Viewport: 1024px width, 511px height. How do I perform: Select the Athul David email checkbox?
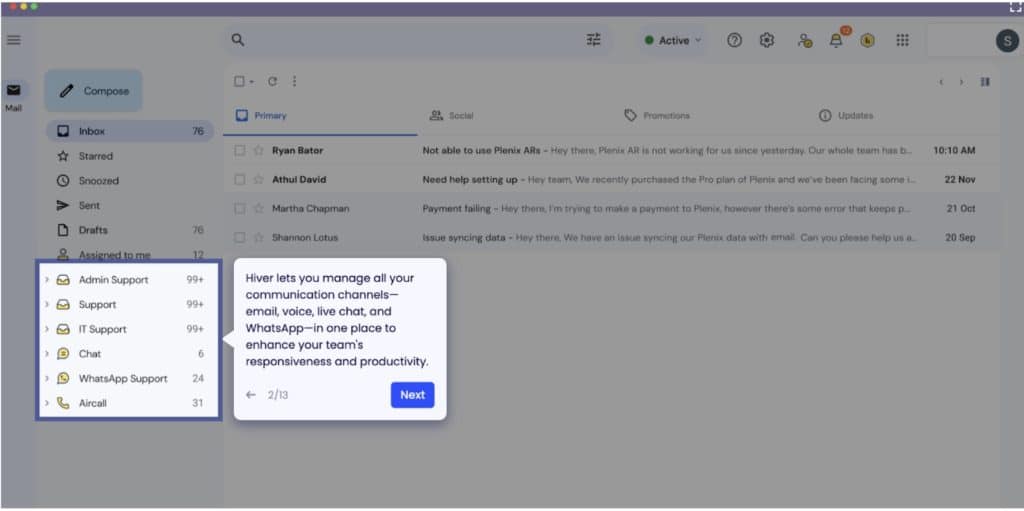(x=240, y=179)
